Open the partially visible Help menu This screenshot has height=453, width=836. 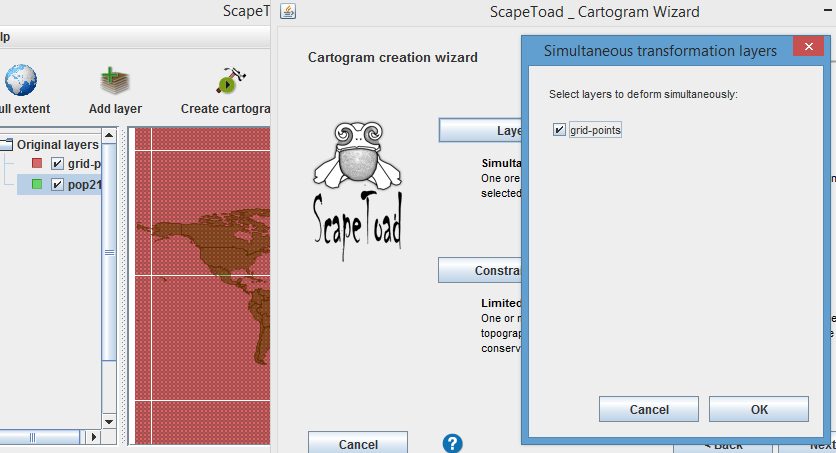(x=5, y=37)
